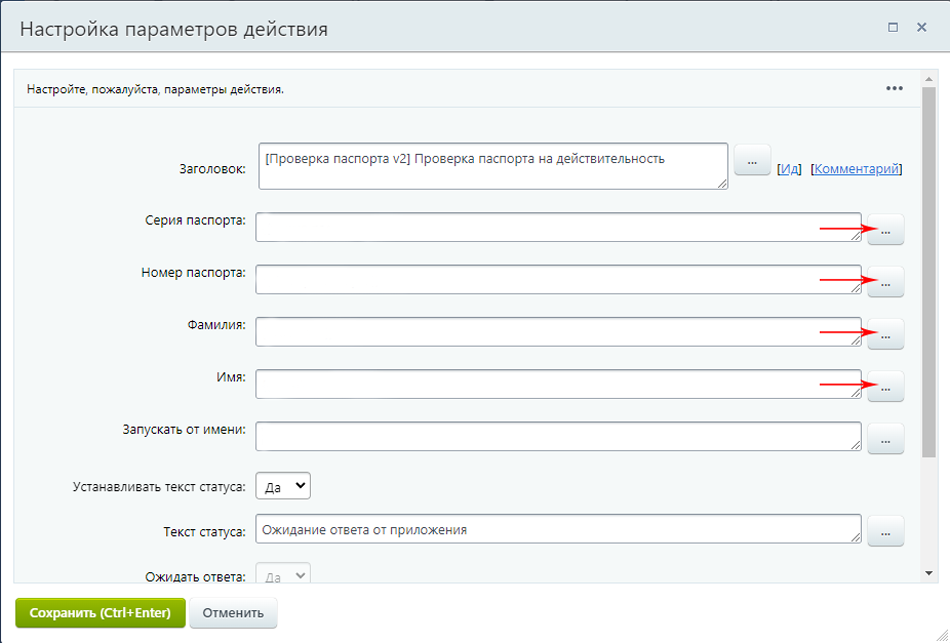This screenshot has height=643, width=950.
Task: Open value picker for Фамилия field
Action: pyautogui.click(x=885, y=334)
